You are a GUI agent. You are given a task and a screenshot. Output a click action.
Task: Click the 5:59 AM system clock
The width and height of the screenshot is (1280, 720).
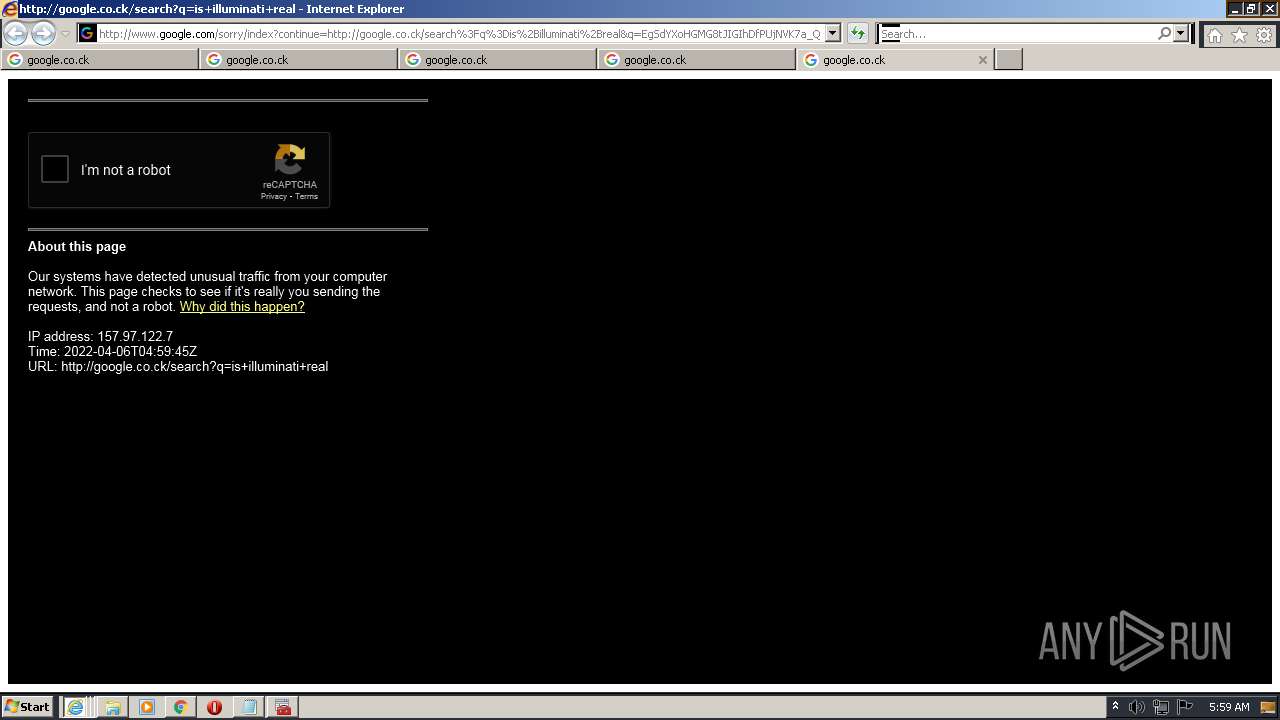[x=1229, y=707]
